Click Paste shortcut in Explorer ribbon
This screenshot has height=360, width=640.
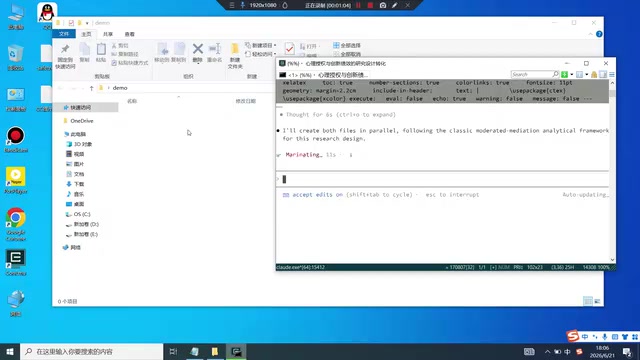click(130, 63)
